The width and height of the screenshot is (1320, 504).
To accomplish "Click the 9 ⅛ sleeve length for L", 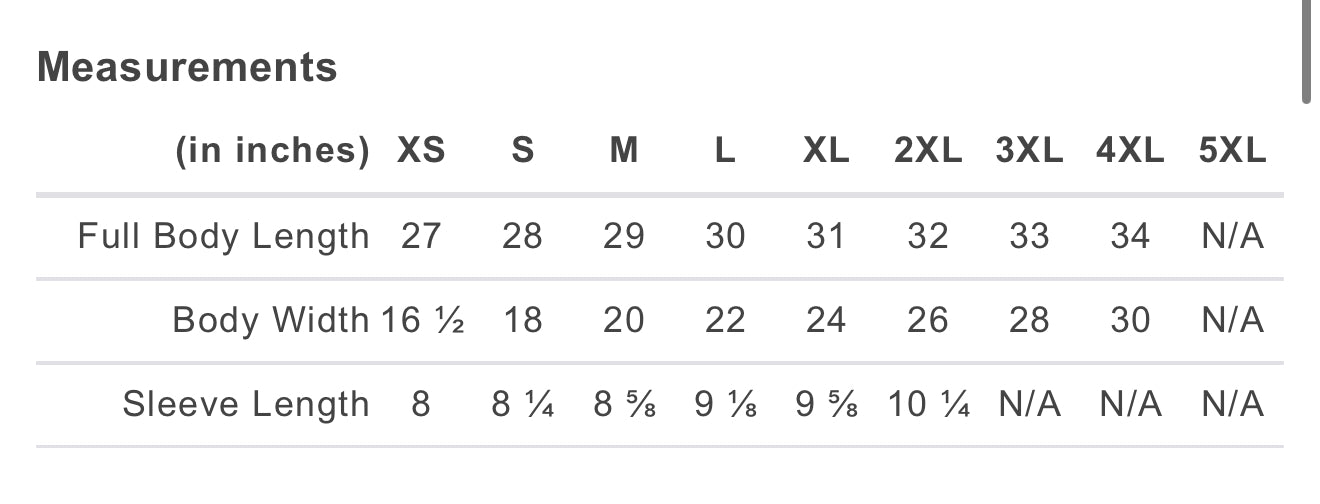I will pyautogui.click(x=725, y=404).
